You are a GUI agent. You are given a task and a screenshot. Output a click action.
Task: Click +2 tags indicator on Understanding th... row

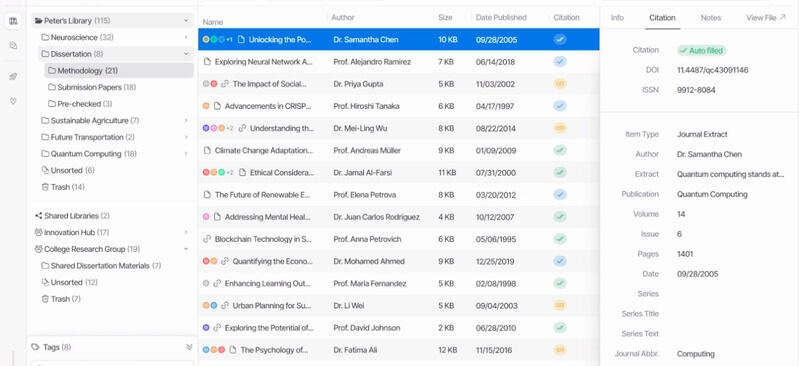point(230,128)
